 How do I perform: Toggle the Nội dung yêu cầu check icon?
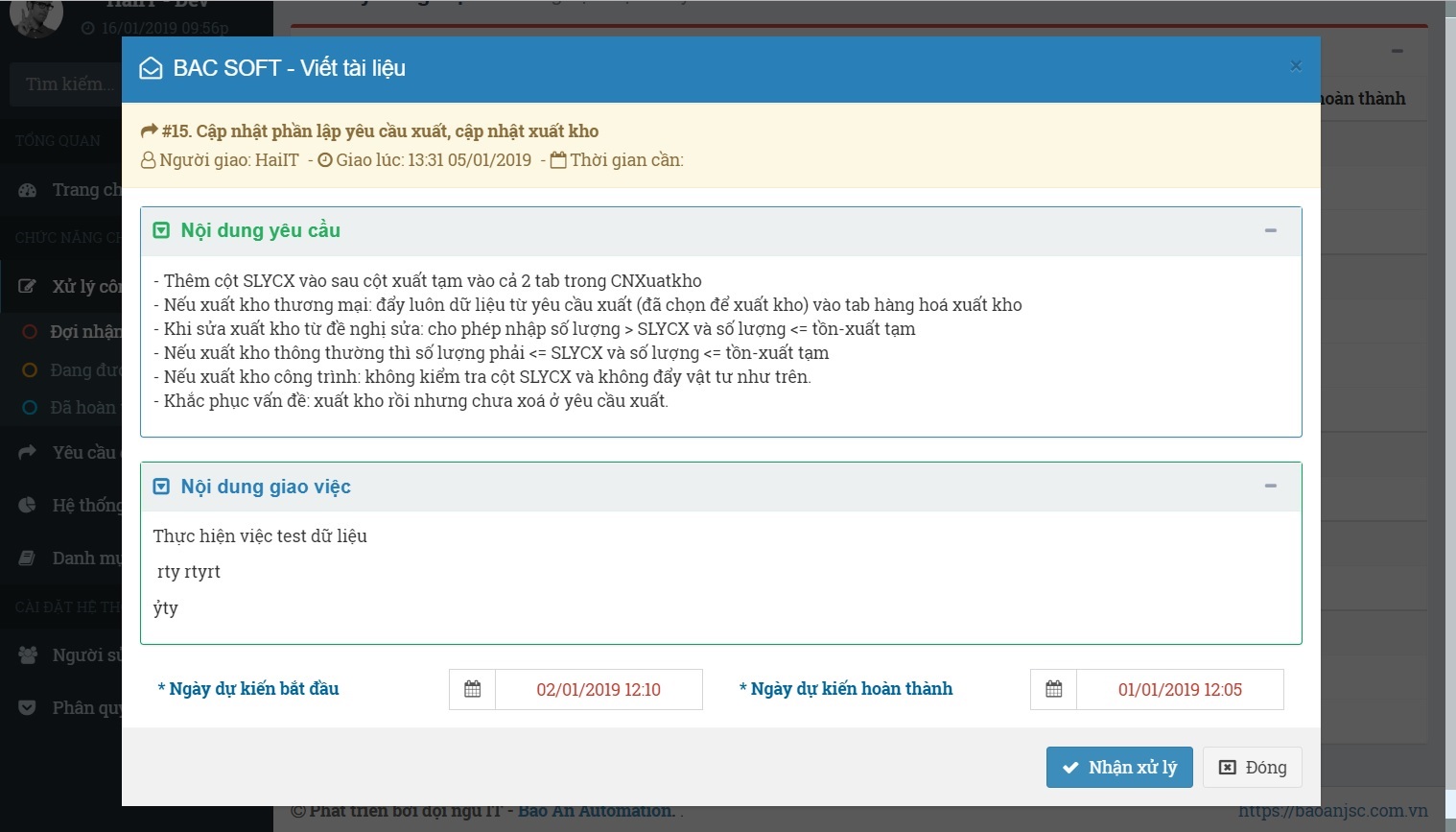click(161, 230)
